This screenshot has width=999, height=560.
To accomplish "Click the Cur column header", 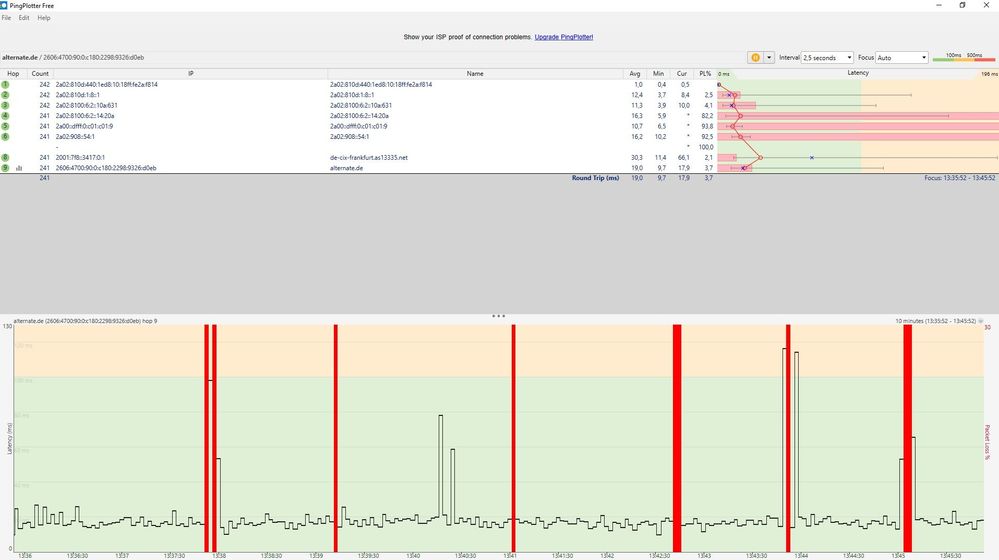I will coord(682,74).
